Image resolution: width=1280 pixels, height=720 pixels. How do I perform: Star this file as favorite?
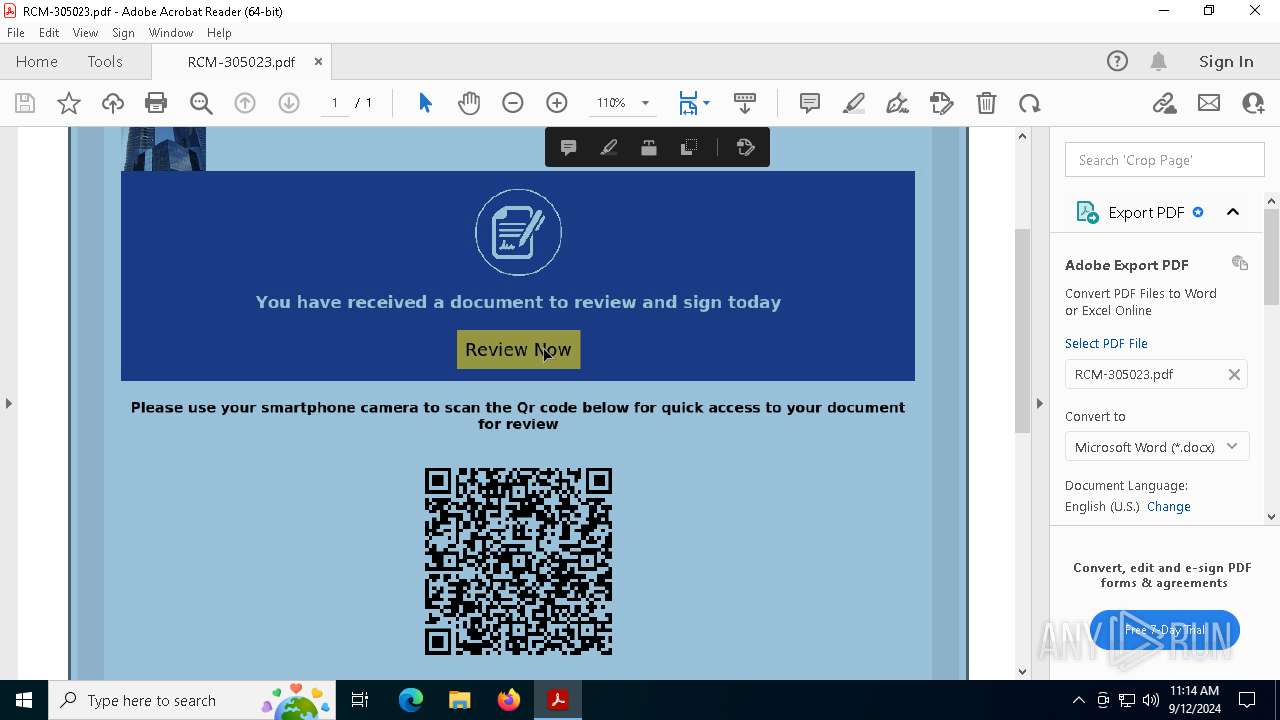[x=69, y=103]
